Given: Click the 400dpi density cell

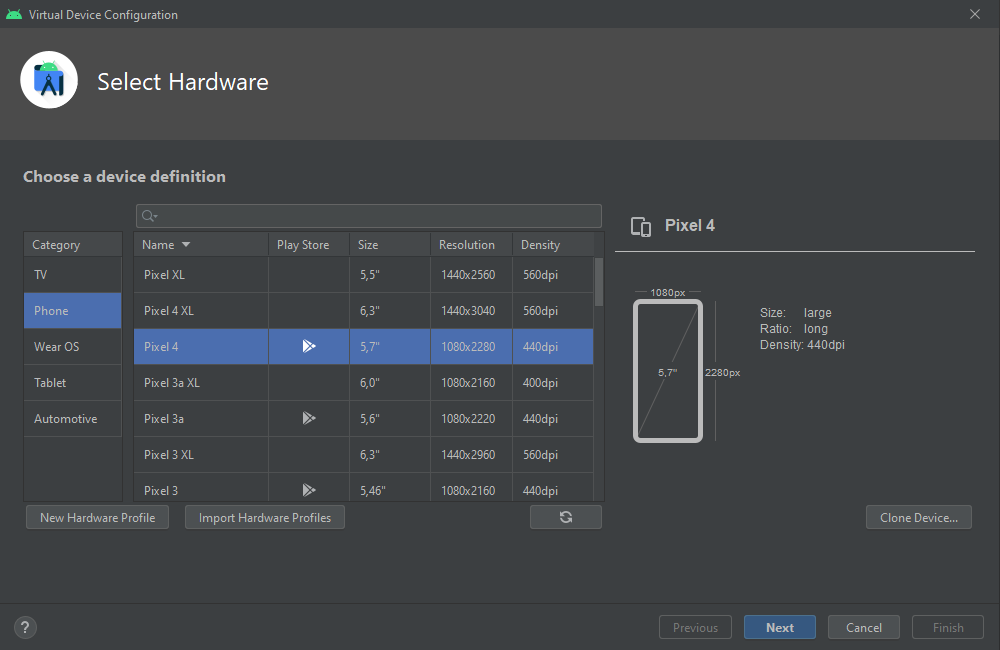Looking at the screenshot, I should tap(553, 383).
